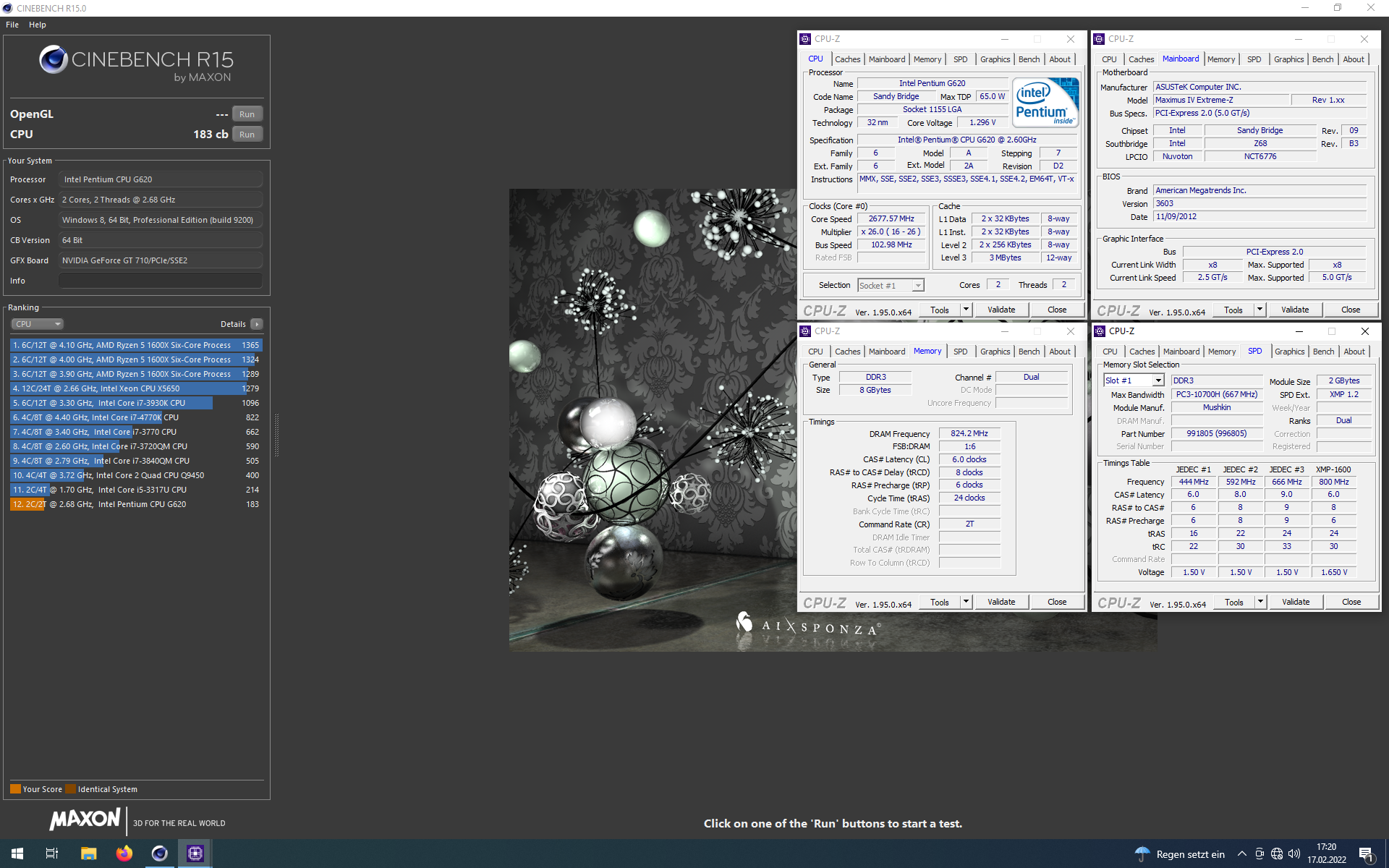This screenshot has height=868, width=1389.
Task: Select Core i7-4770K ranking row
Action: (x=136, y=417)
